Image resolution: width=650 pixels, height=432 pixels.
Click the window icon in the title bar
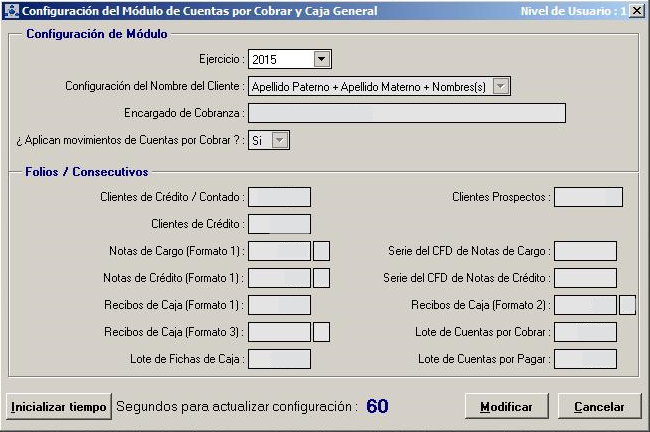click(x=11, y=11)
